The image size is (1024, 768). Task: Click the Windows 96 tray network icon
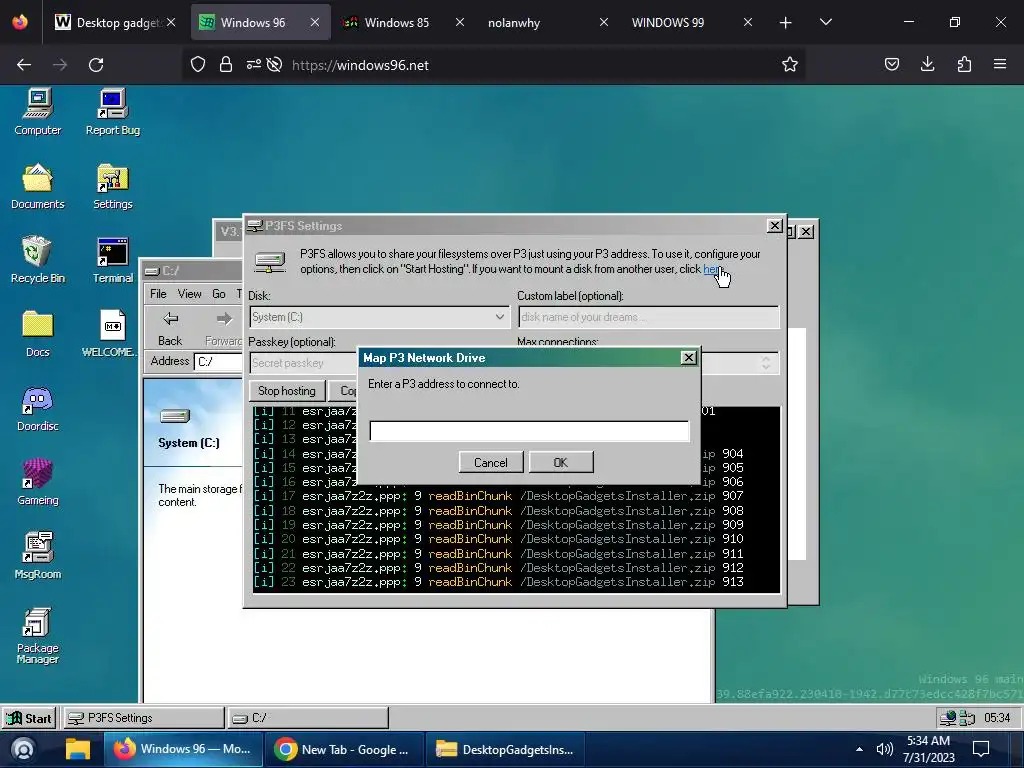pyautogui.click(x=948, y=718)
